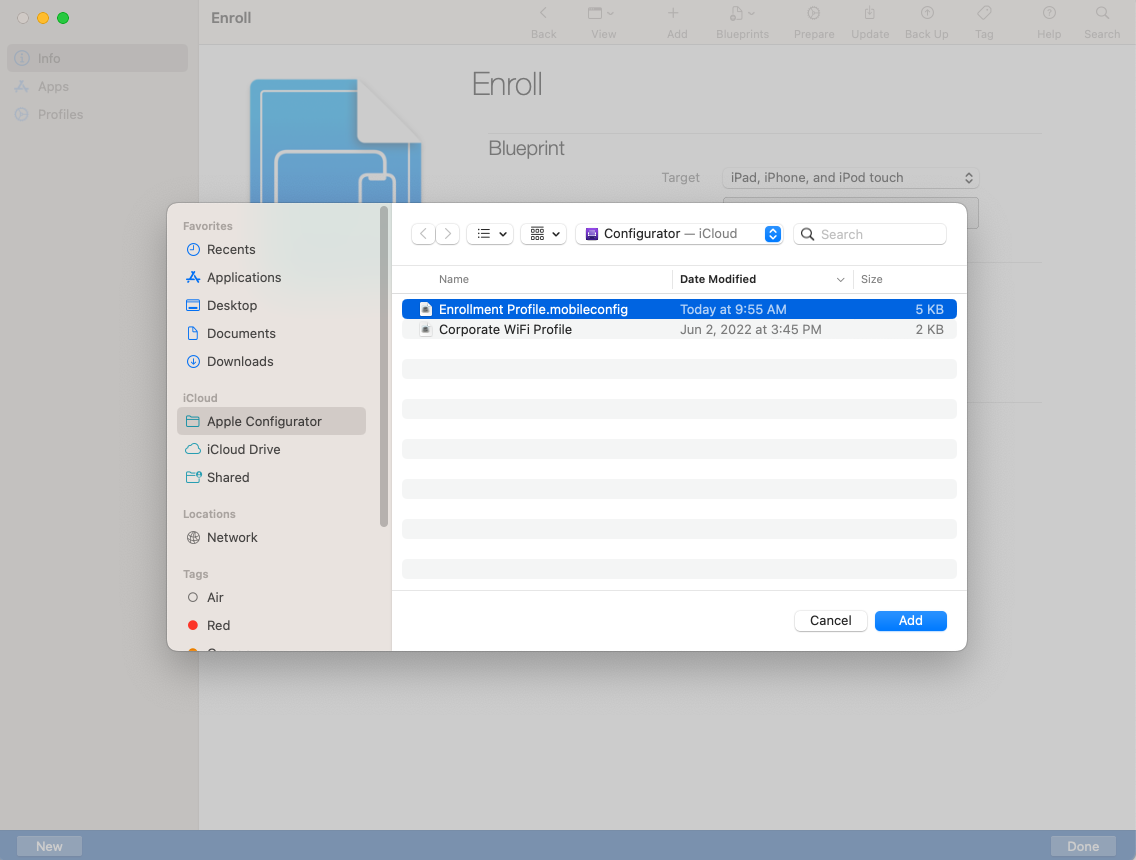The height and width of the screenshot is (860, 1136).
Task: Click Prepare icon in Enroll toolbar
Action: tap(814, 13)
